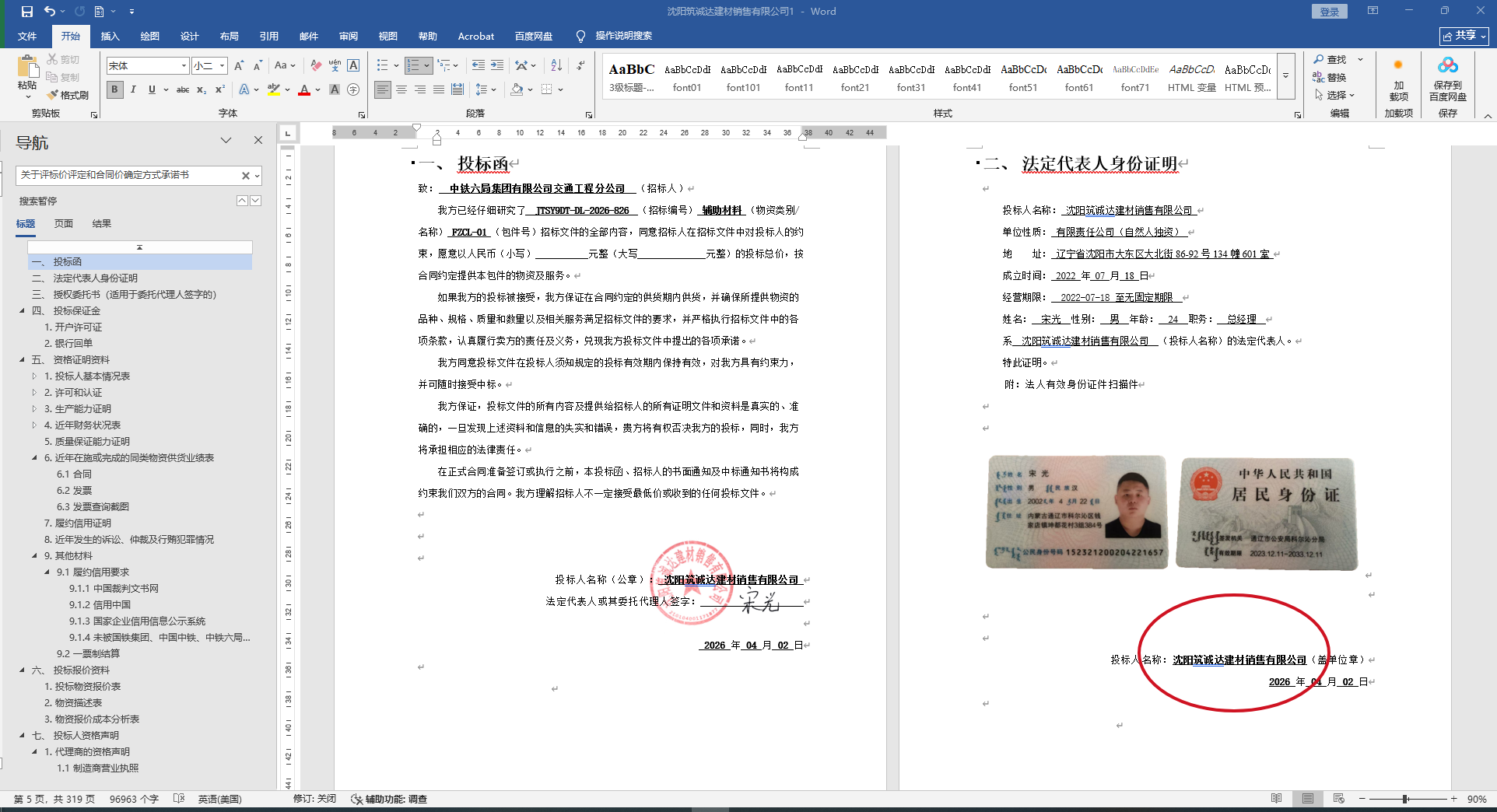Image resolution: width=1497 pixels, height=812 pixels.
Task: Apply the font01 style from gallery
Action: (x=687, y=77)
